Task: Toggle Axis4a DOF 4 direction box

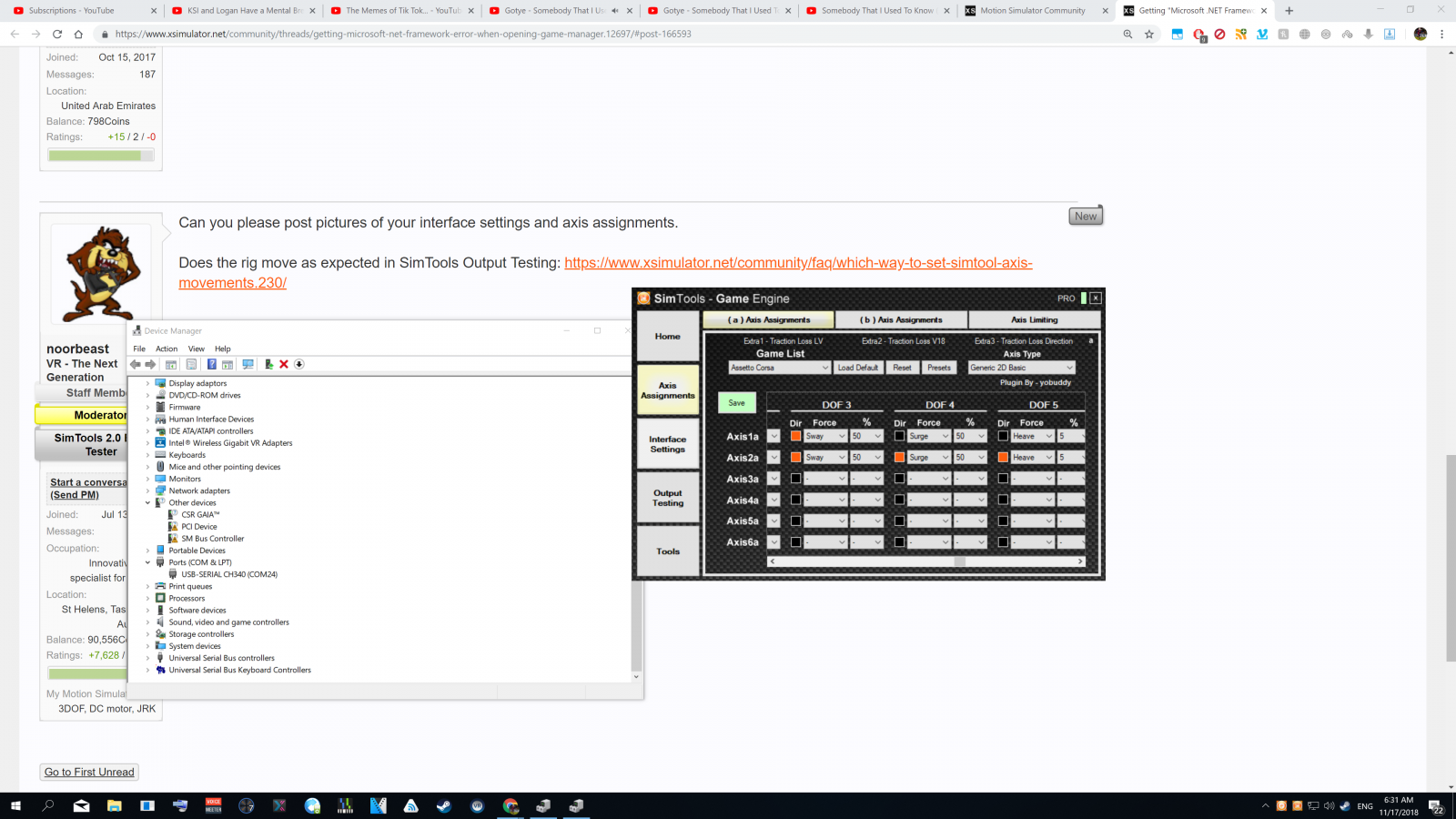Action: point(899,500)
